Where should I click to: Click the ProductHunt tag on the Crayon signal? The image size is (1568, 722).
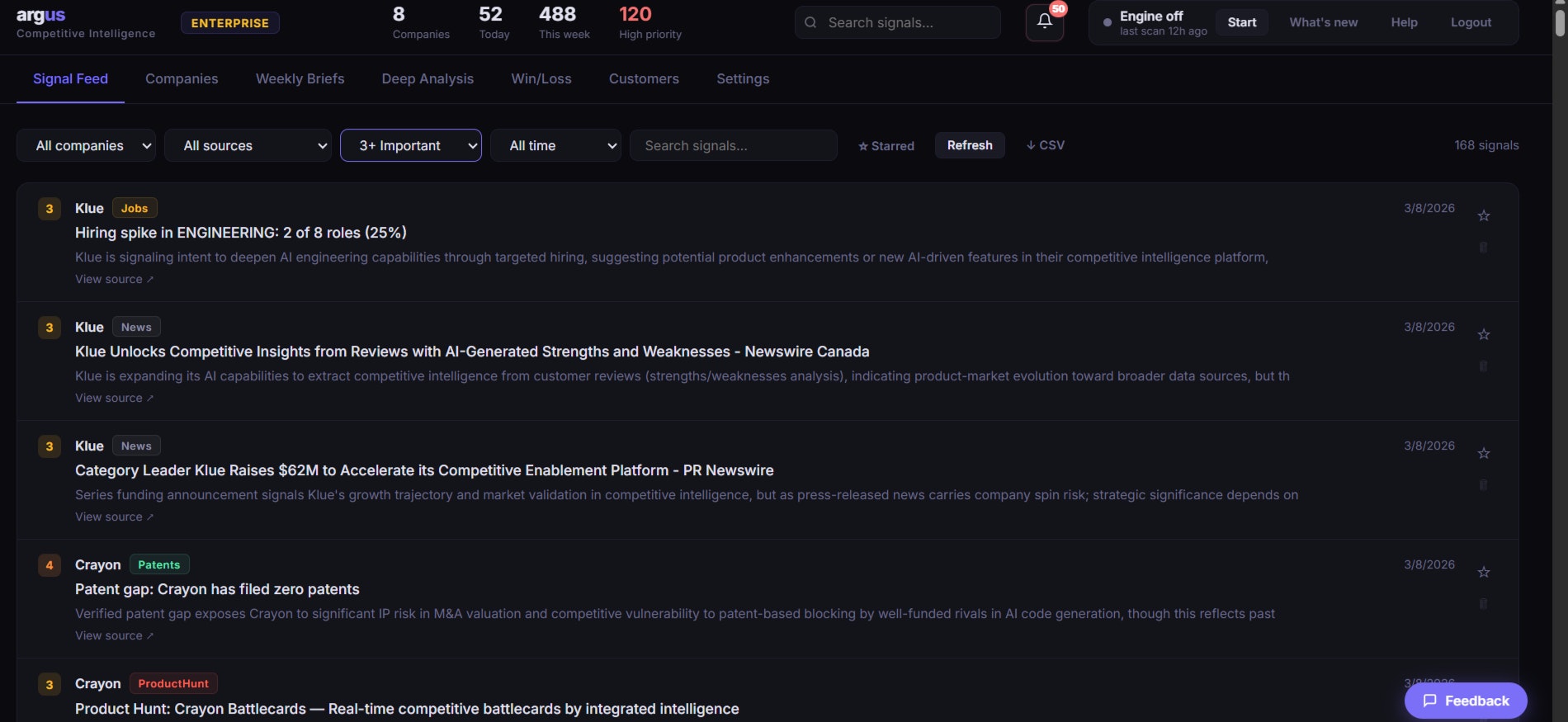[173, 683]
